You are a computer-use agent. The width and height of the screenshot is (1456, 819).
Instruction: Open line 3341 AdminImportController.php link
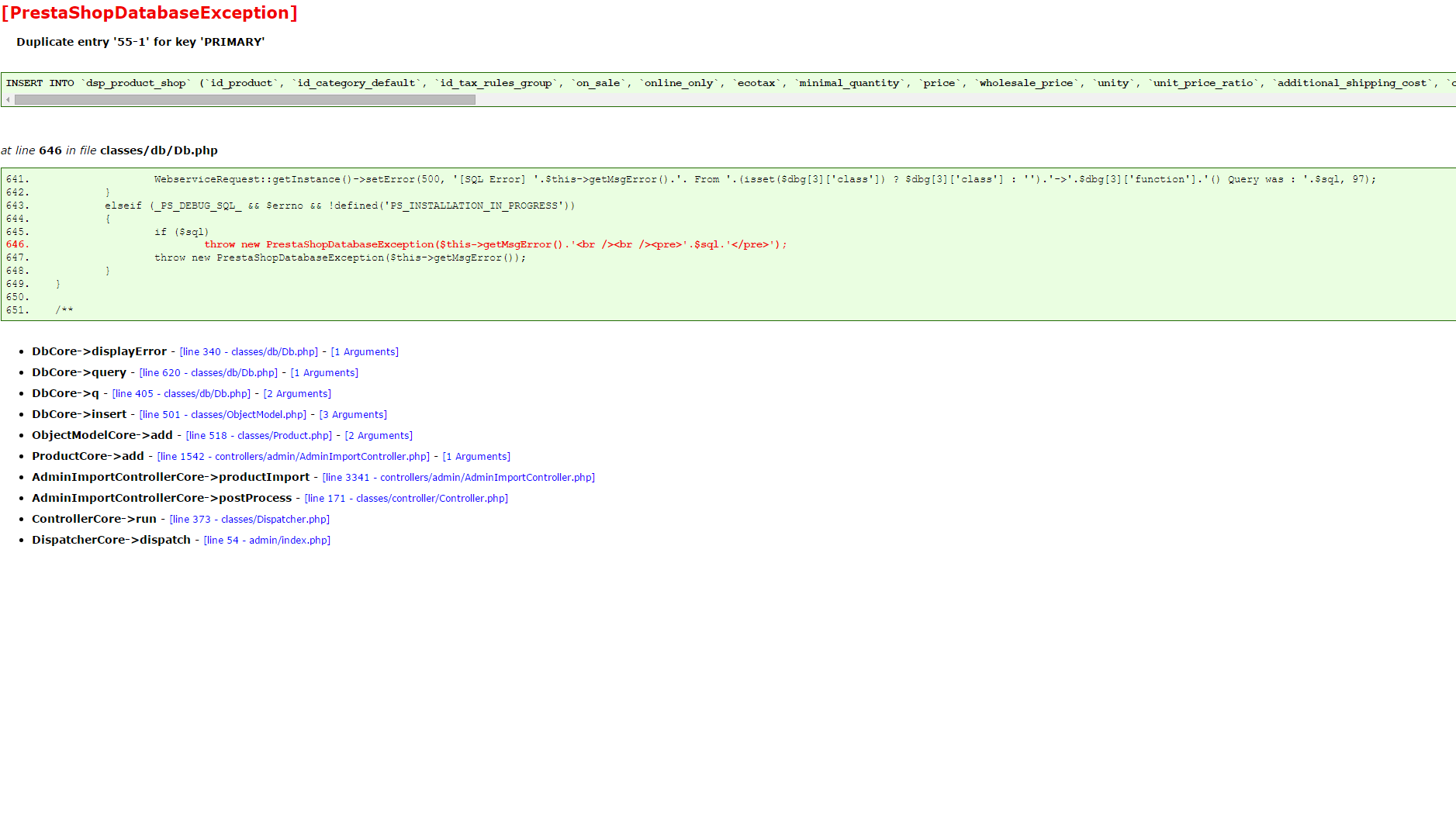(x=458, y=478)
